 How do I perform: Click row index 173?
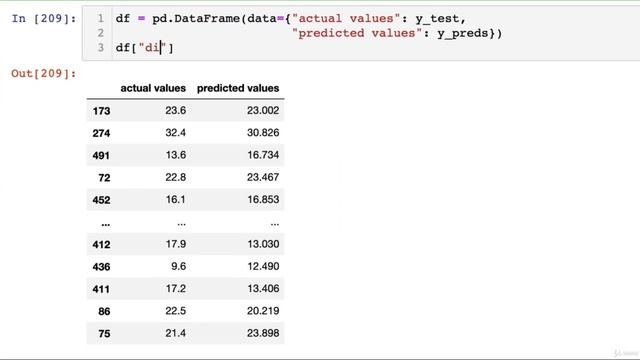101,111
